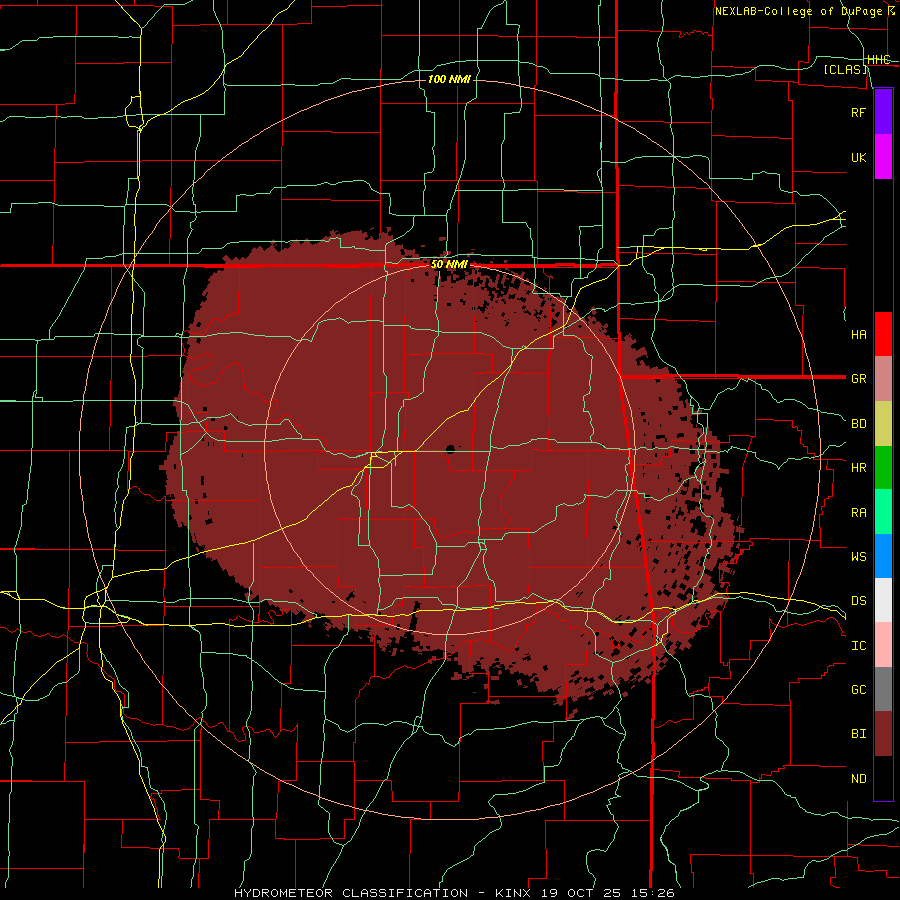
Task: Click the 100 NMI range ring label
Action: (449, 79)
